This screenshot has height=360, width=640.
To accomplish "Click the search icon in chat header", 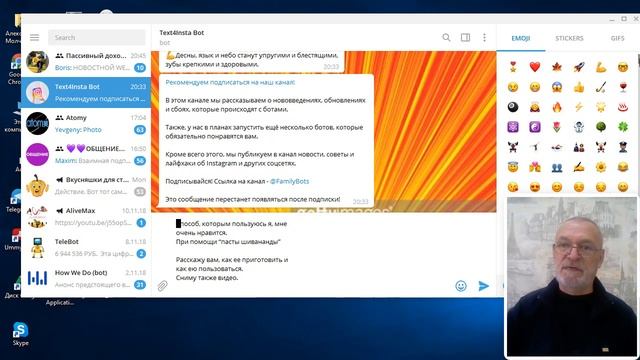I will [446, 38].
